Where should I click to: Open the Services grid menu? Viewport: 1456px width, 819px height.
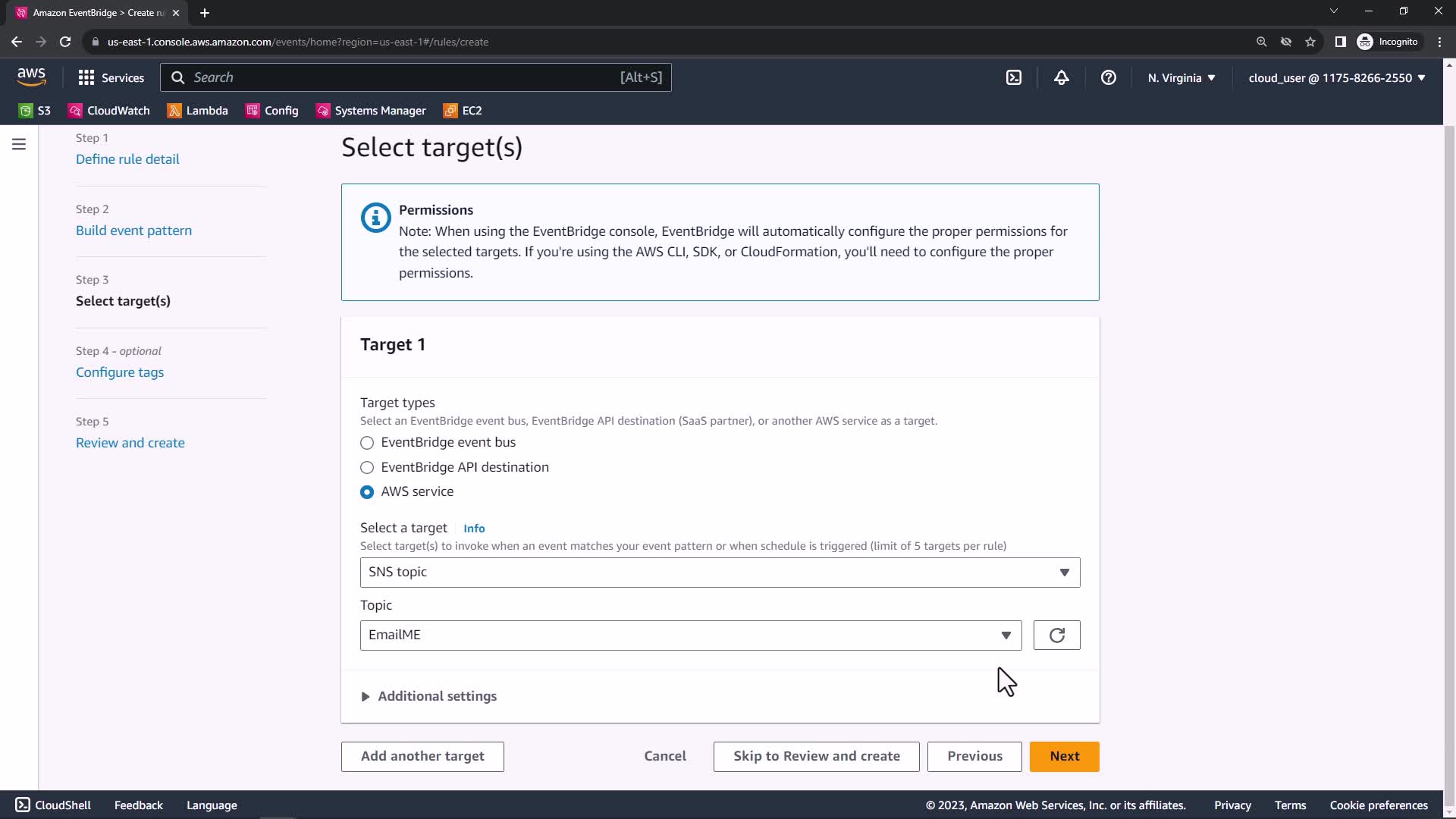click(x=111, y=77)
